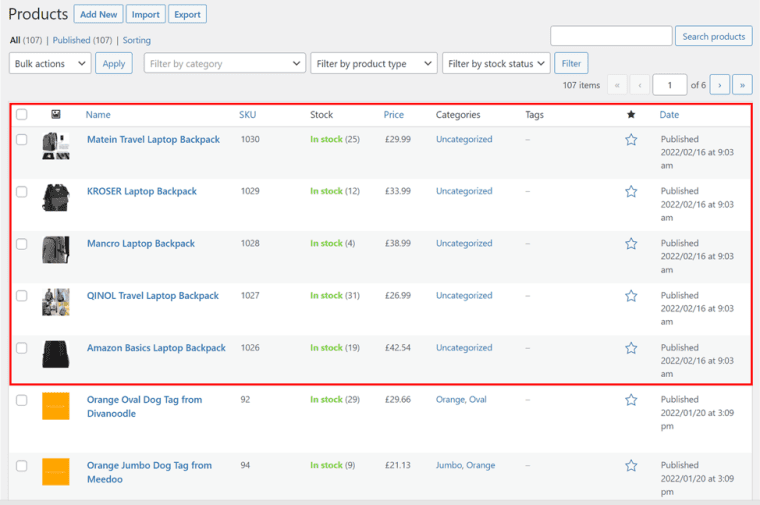Open QINOL Travel Laptop Backpack product
The width and height of the screenshot is (760, 505).
(153, 296)
